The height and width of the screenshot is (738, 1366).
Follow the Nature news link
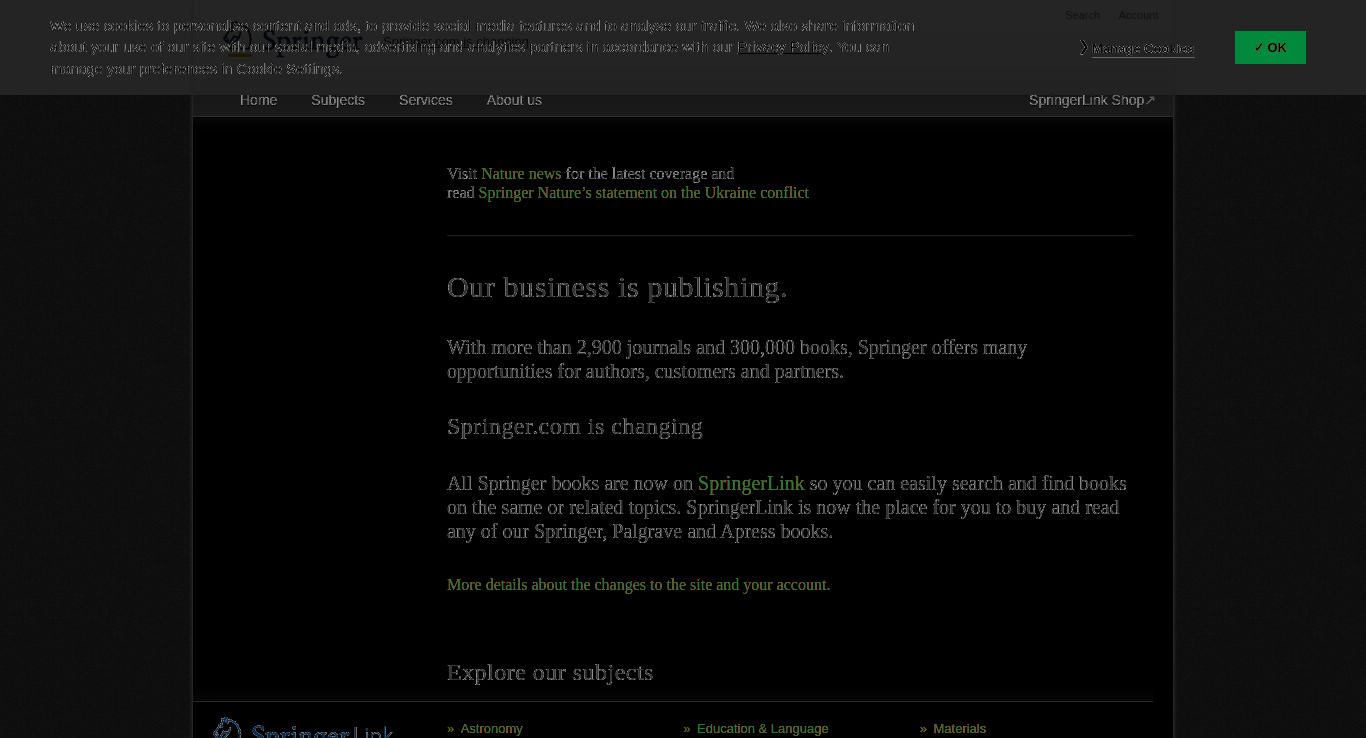click(521, 173)
